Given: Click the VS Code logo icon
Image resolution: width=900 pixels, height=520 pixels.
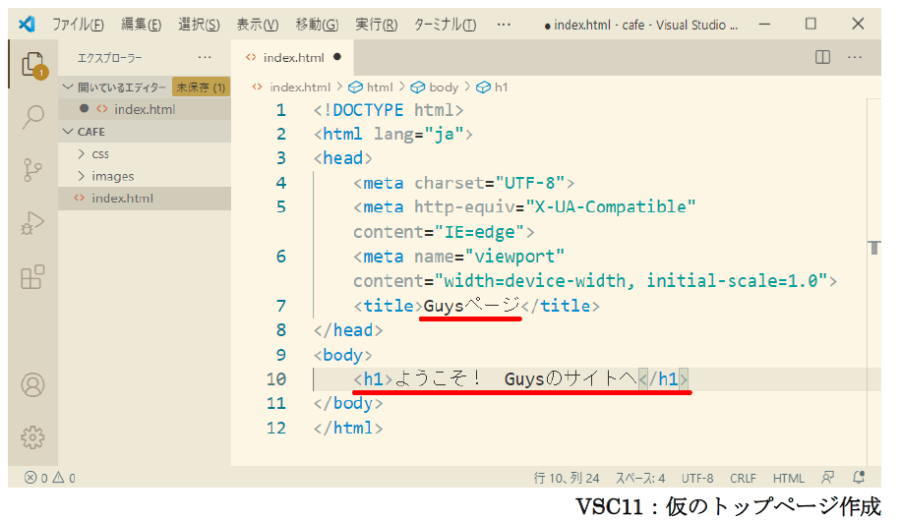Looking at the screenshot, I should tap(26, 24).
